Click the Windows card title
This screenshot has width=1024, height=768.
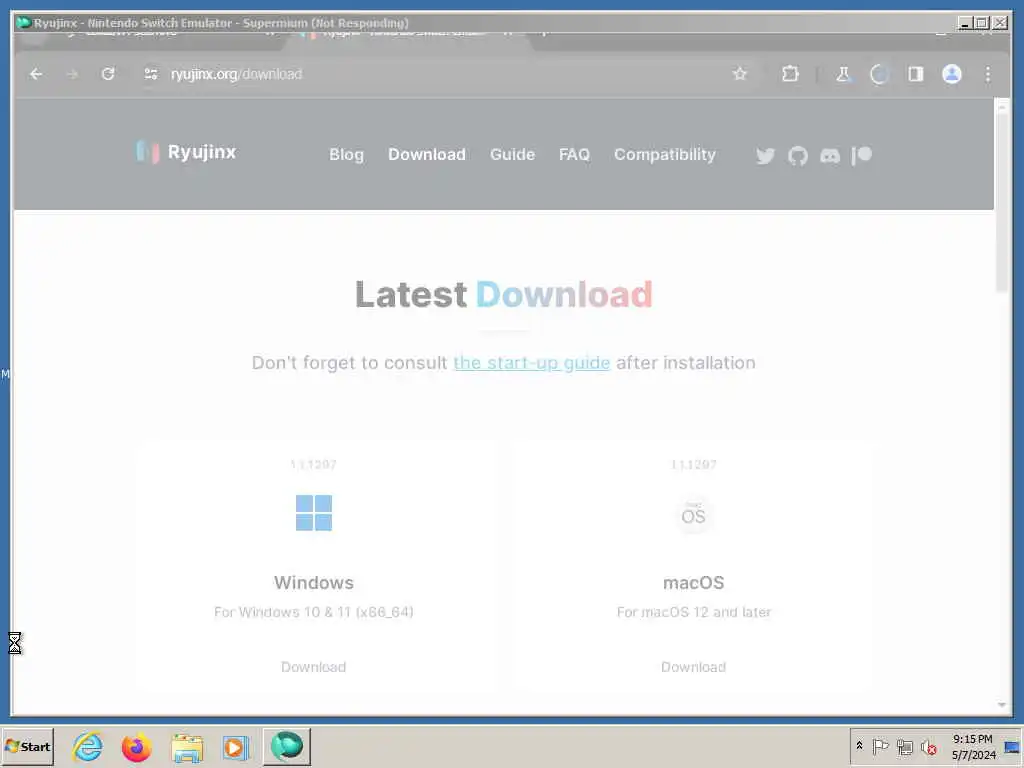tap(313, 583)
